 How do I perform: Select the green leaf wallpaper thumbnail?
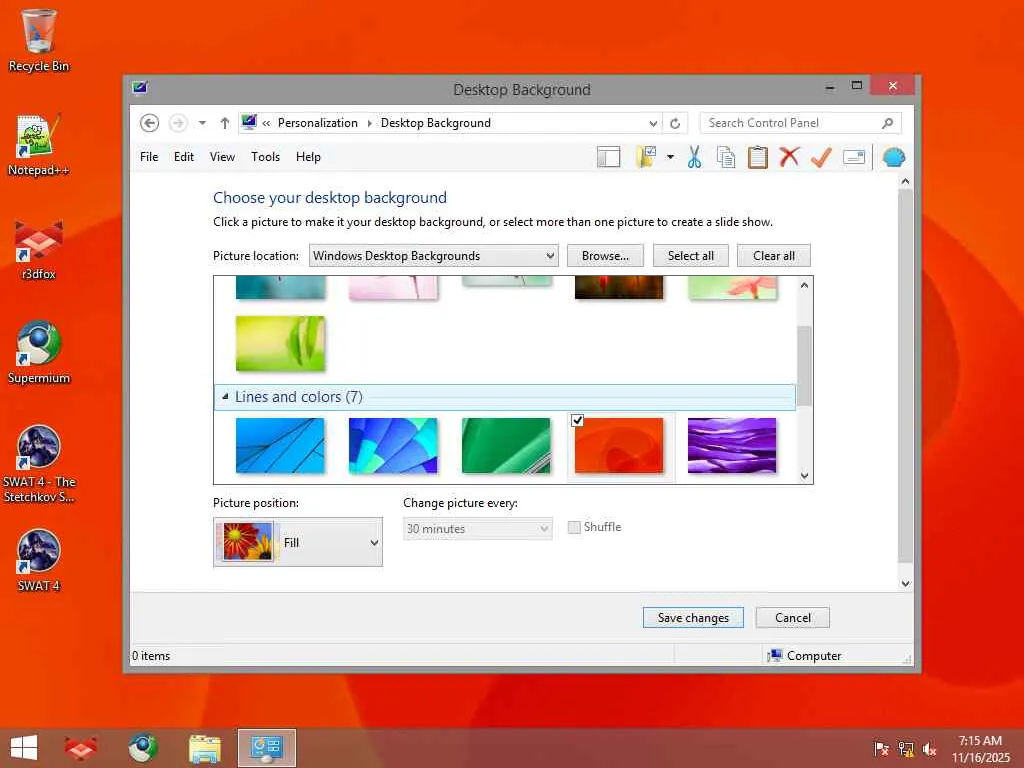pyautogui.click(x=280, y=344)
